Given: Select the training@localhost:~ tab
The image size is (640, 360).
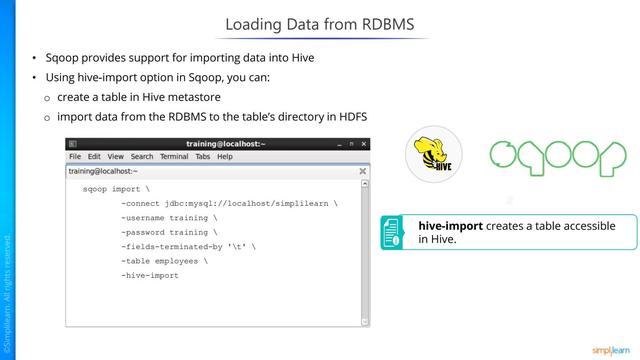Looking at the screenshot, I should pyautogui.click(x=103, y=171).
